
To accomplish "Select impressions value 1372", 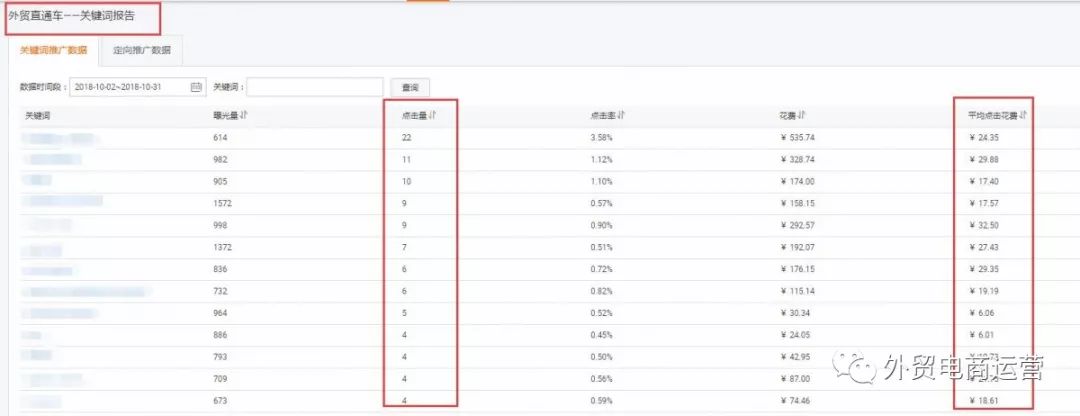I will tap(222, 247).
